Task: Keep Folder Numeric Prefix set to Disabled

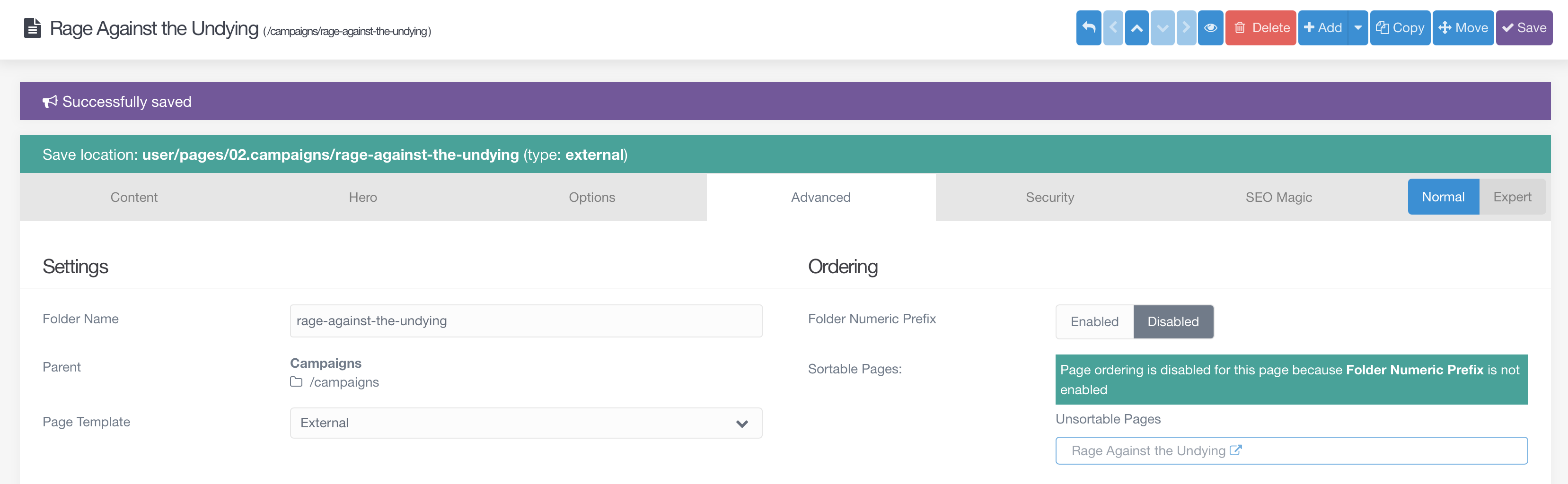Action: click(1173, 322)
